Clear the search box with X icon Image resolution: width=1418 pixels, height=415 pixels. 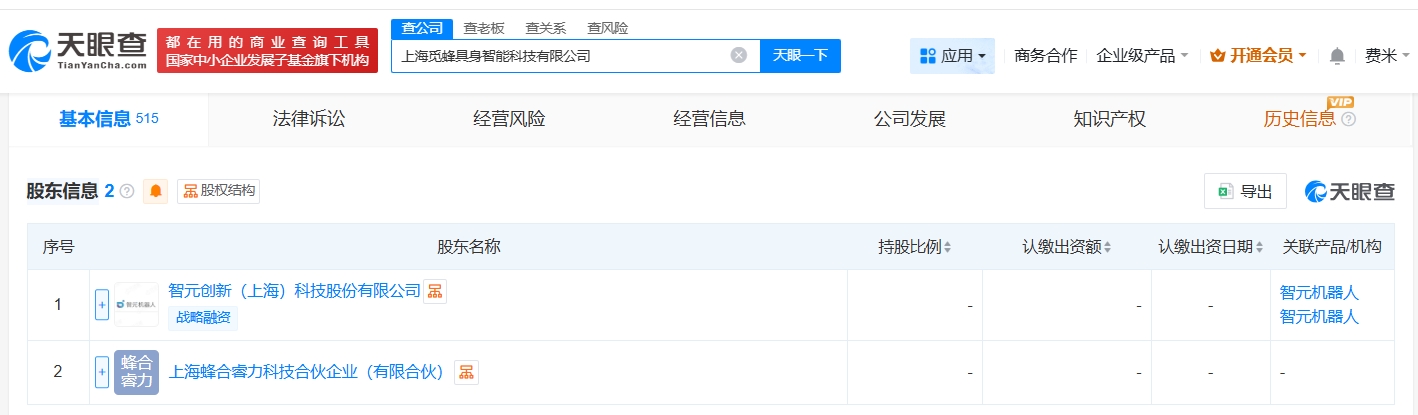point(738,56)
